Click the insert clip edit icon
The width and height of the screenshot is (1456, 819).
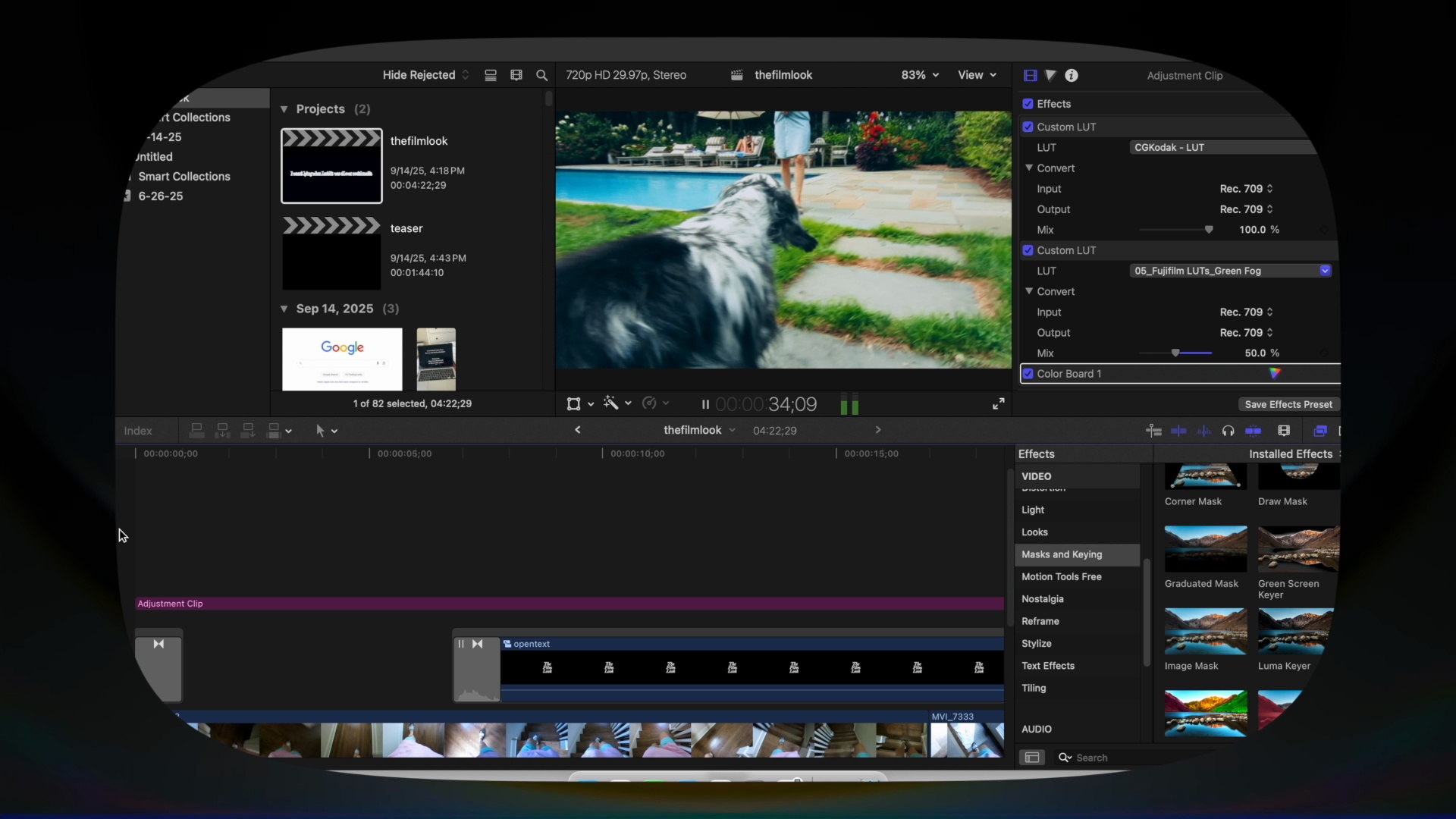pyautogui.click(x=222, y=431)
